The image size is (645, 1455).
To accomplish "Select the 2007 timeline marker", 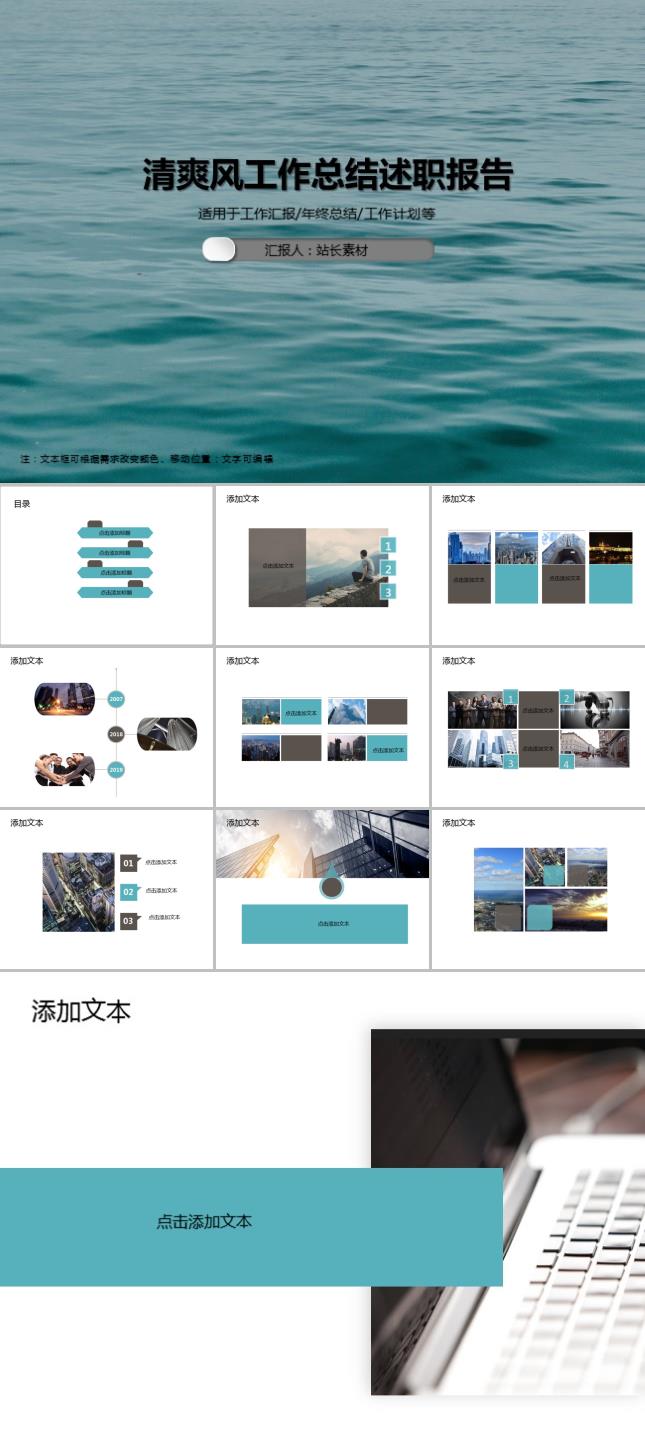I will point(116,699).
